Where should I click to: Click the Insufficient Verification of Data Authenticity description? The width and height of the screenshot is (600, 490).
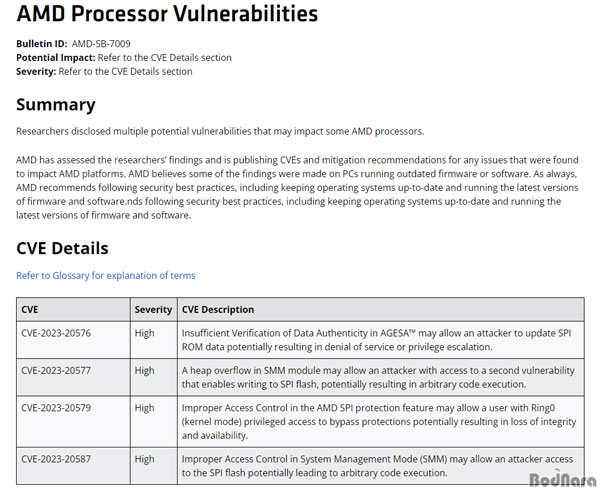[377, 340]
